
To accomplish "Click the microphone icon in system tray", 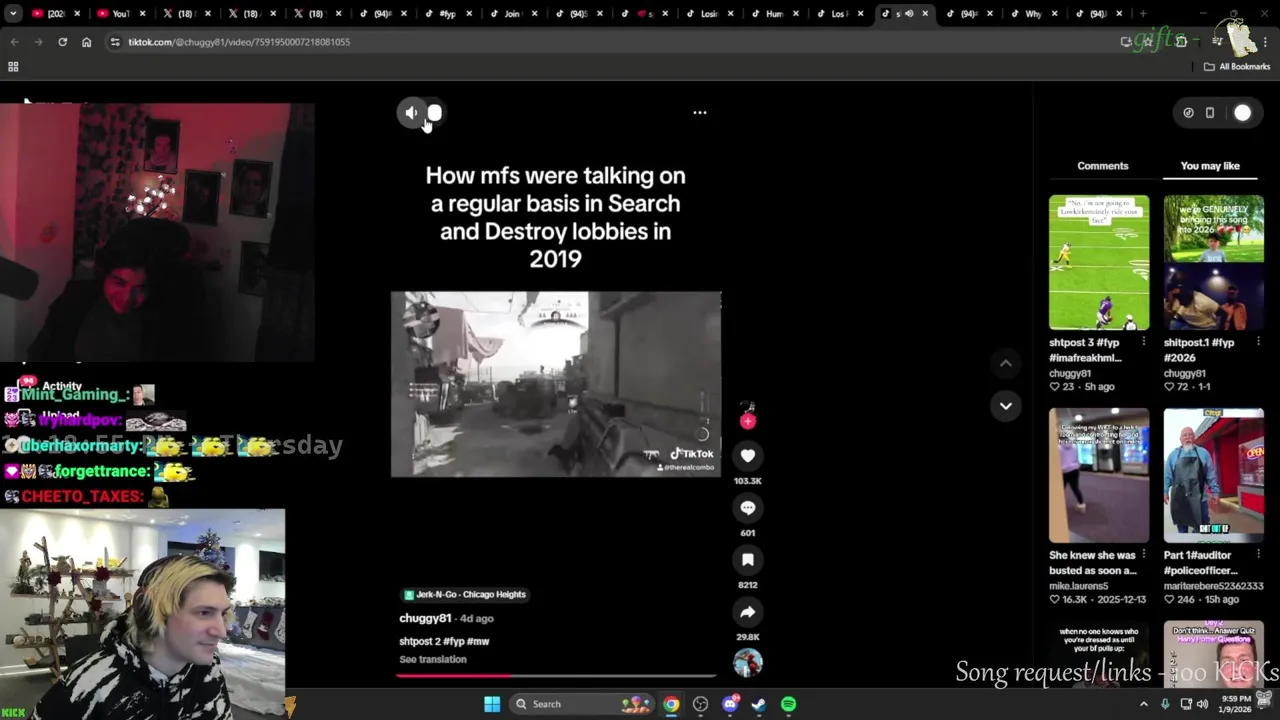I will (x=1165, y=704).
